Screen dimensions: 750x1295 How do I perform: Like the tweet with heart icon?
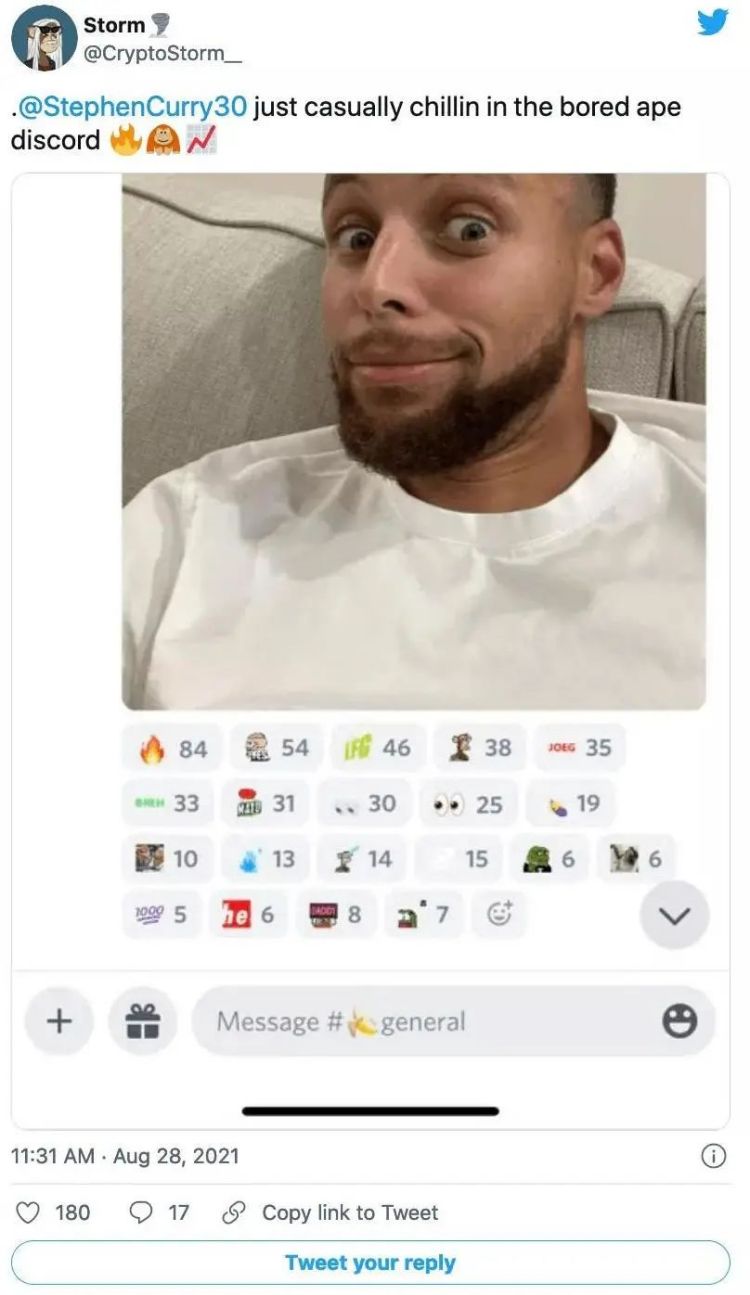click(x=29, y=1213)
